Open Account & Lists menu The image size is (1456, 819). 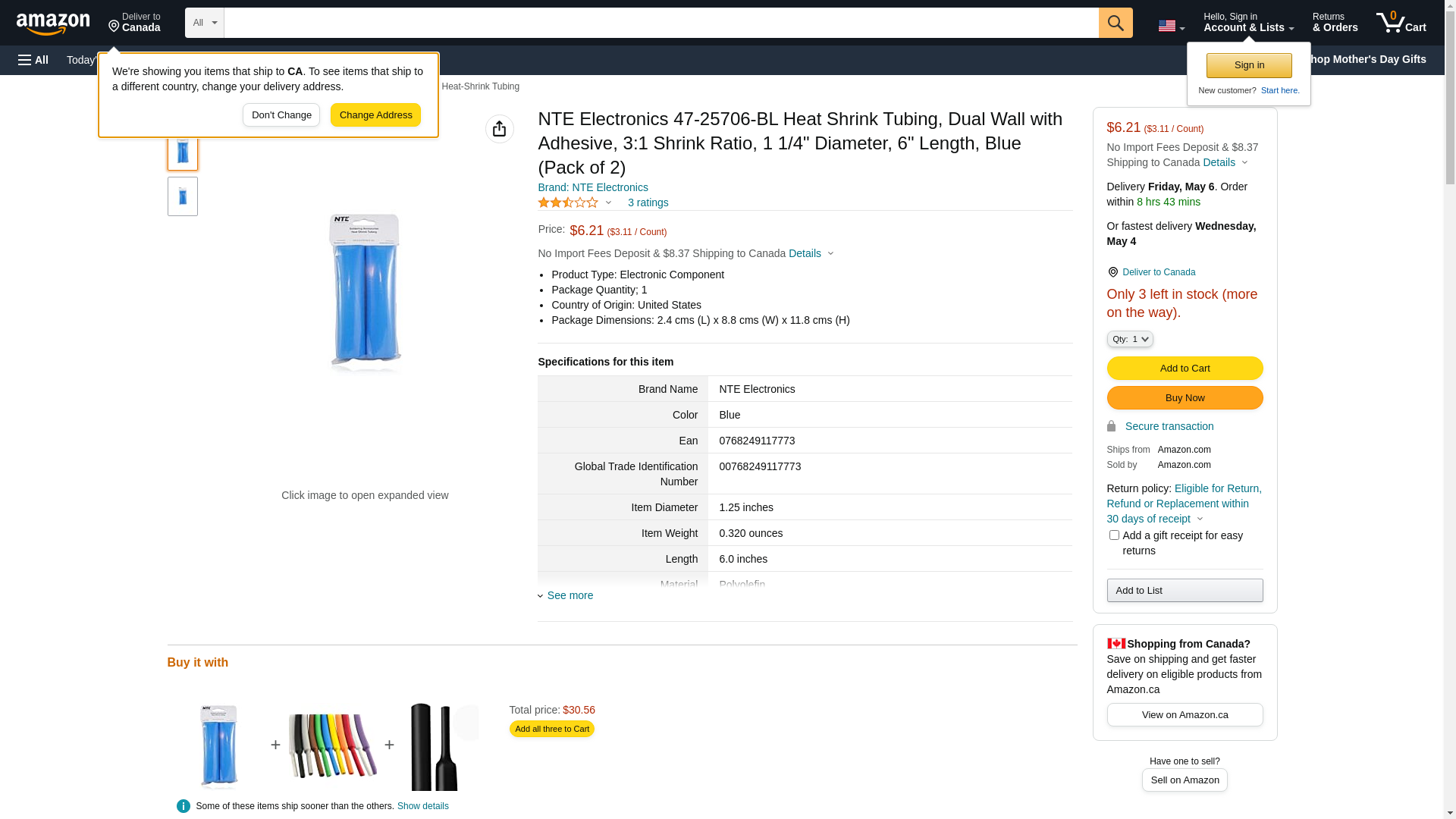pos(1248,23)
